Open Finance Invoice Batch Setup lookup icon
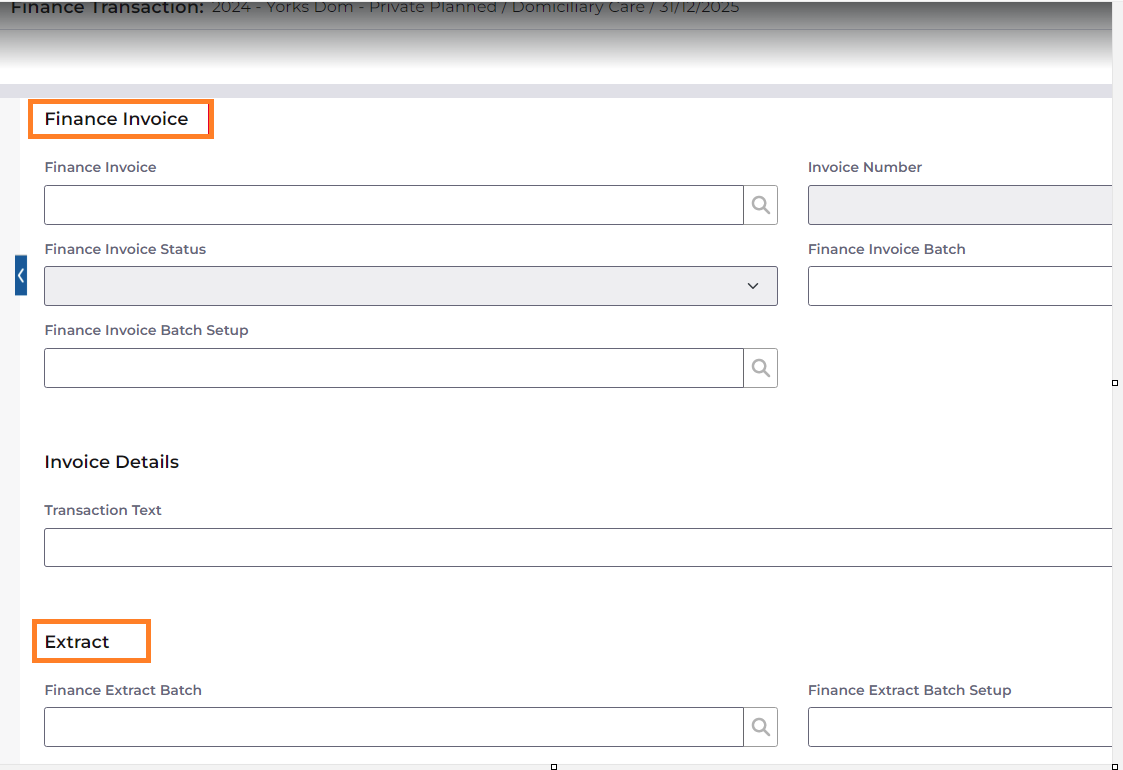The image size is (1123, 770). point(761,368)
